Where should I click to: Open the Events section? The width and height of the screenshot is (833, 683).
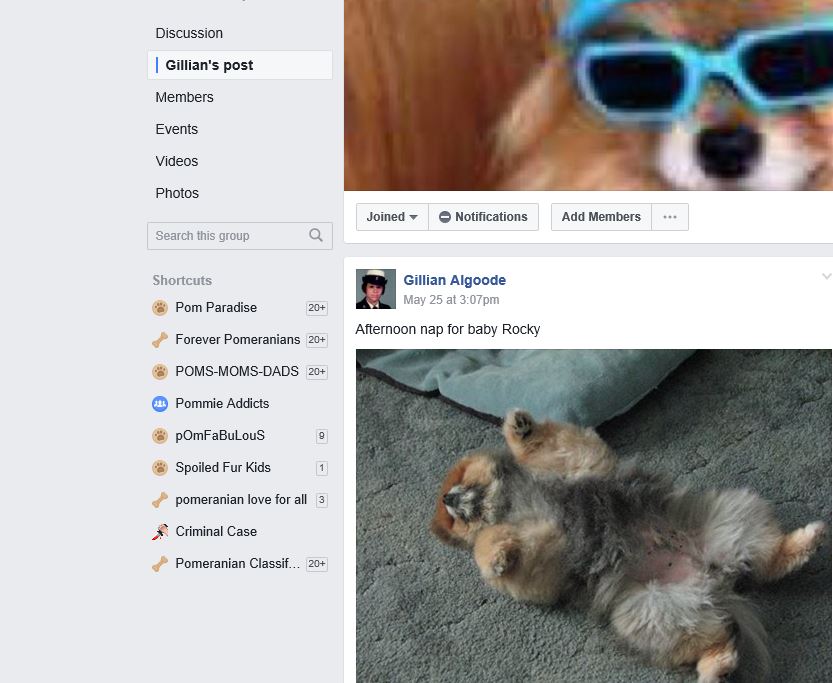pos(176,129)
